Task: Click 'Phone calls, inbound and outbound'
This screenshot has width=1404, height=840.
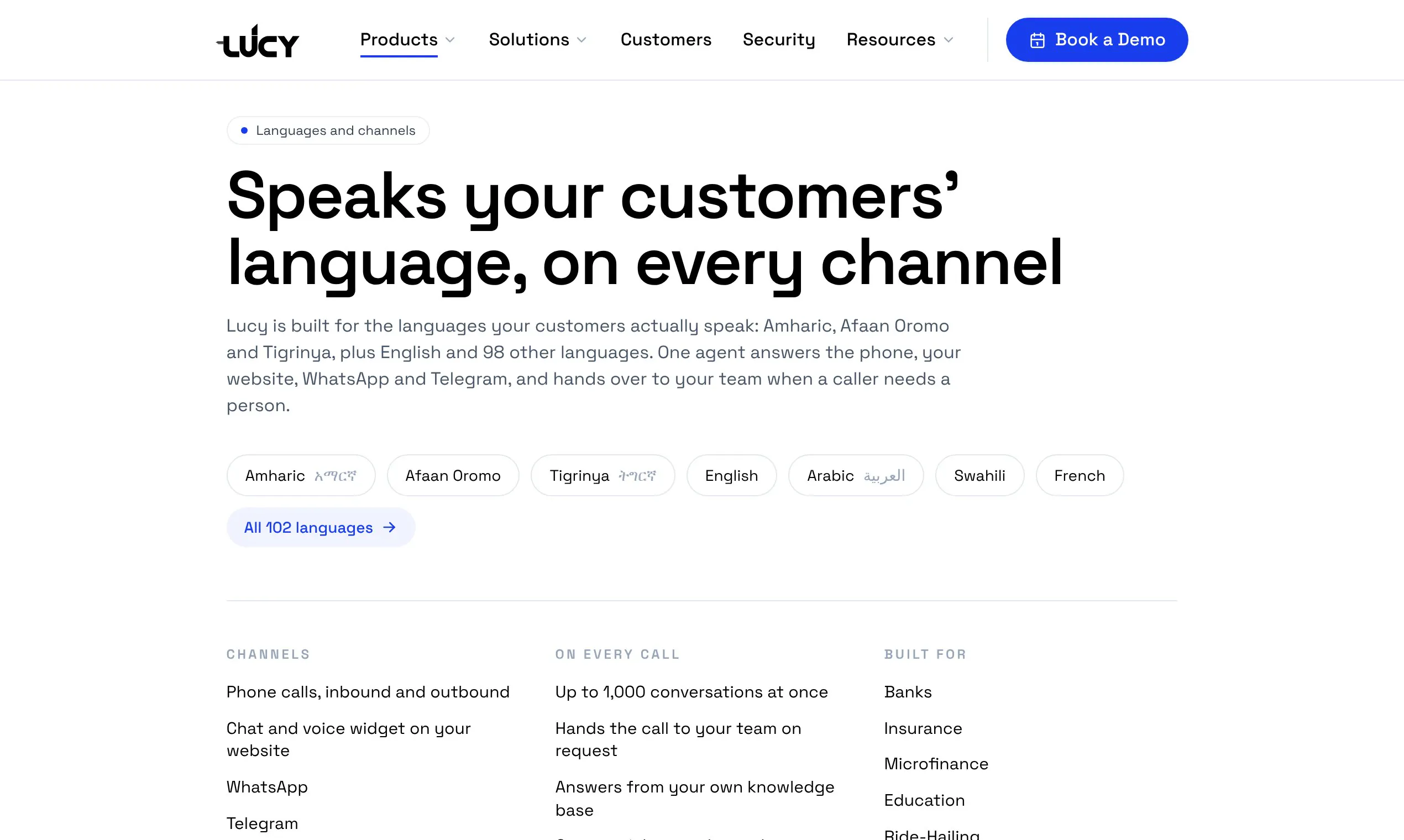Action: coord(368,692)
